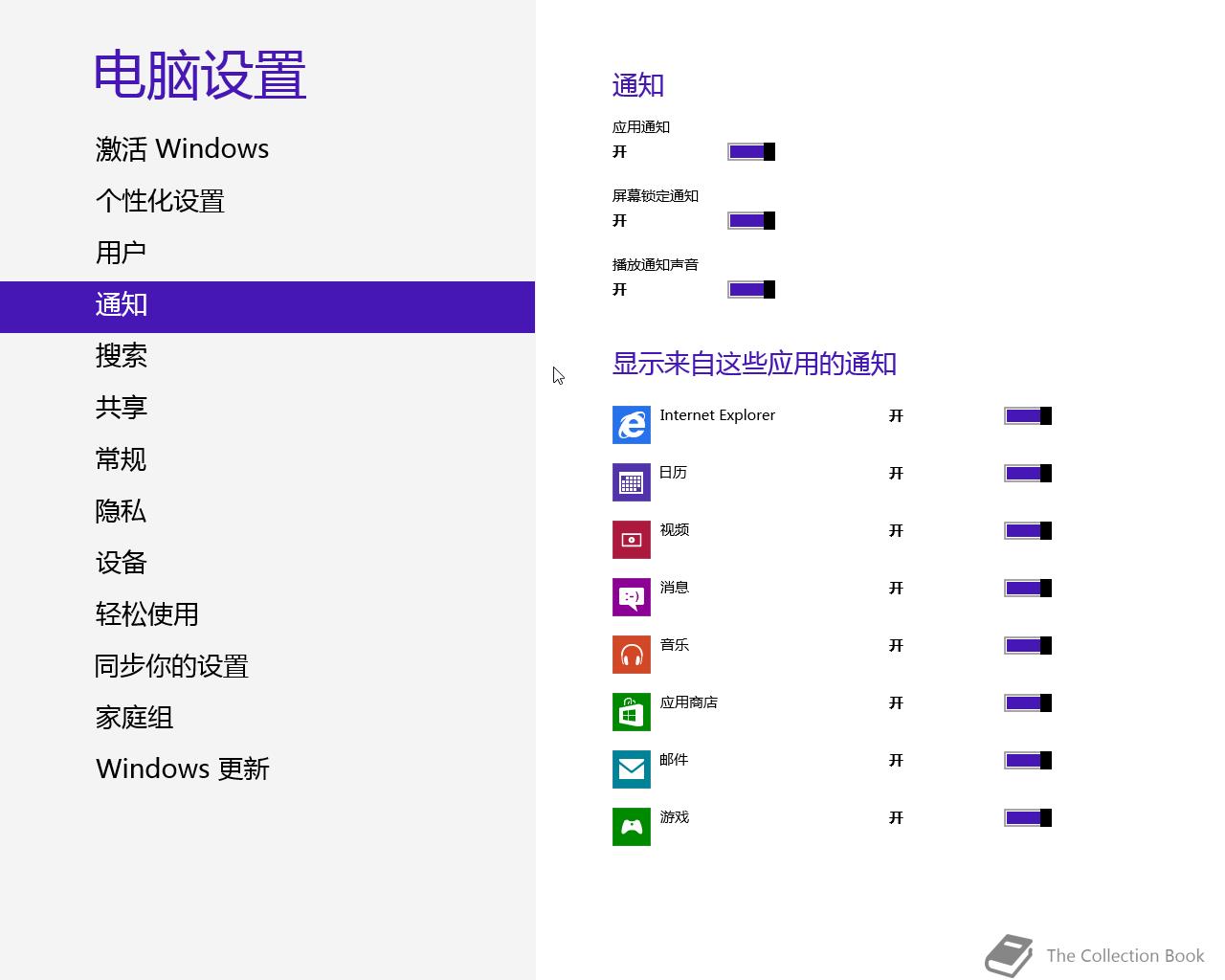Click the 电脑设置 page title
The image size is (1225, 980).
(x=200, y=76)
